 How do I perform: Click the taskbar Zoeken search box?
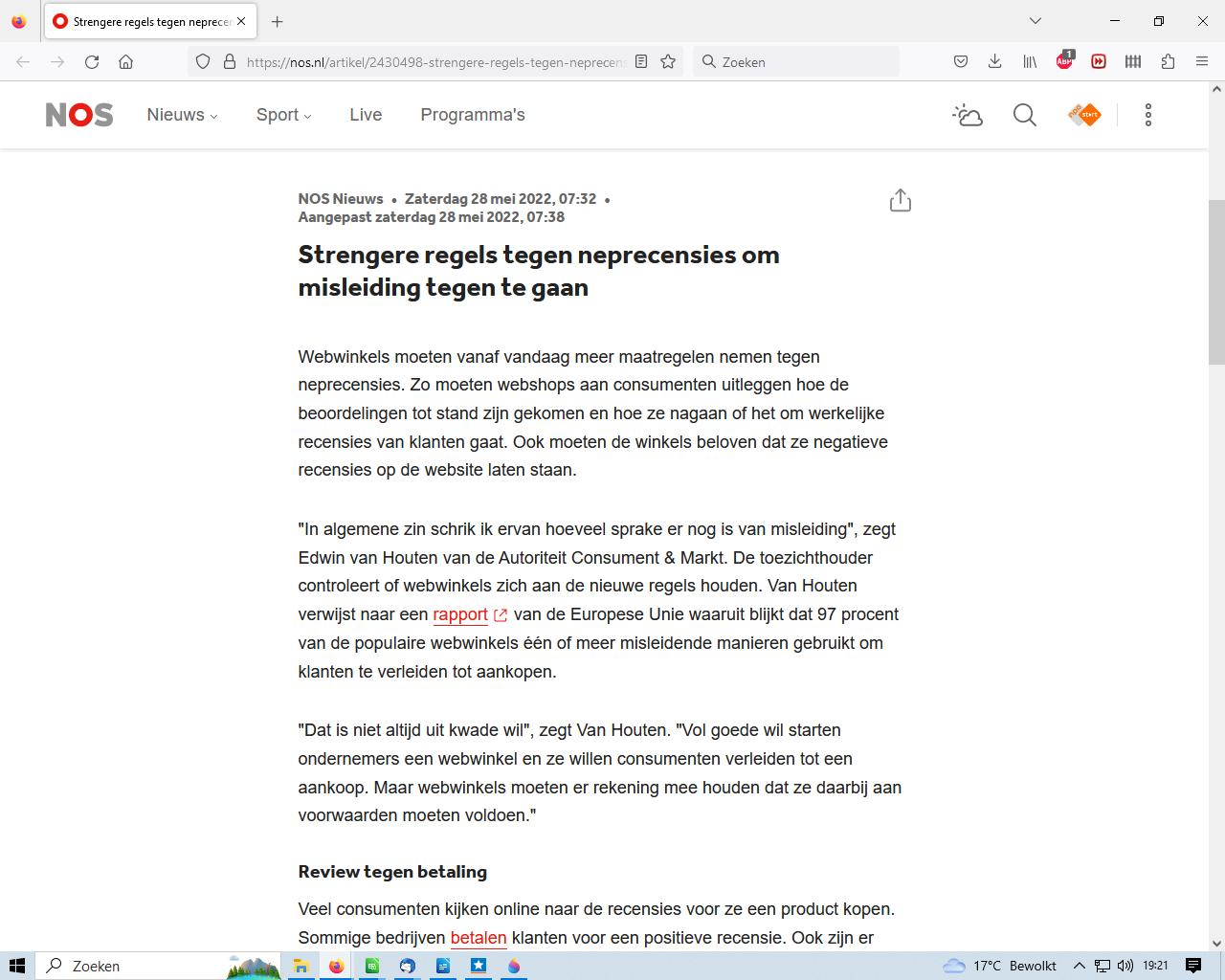click(x=159, y=966)
